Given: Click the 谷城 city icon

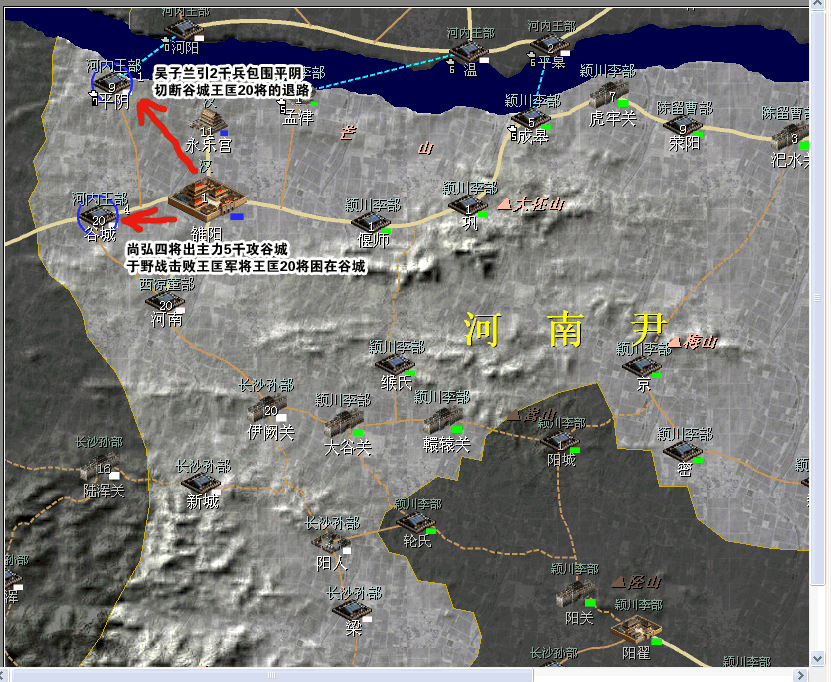Looking at the screenshot, I should click(x=98, y=217).
